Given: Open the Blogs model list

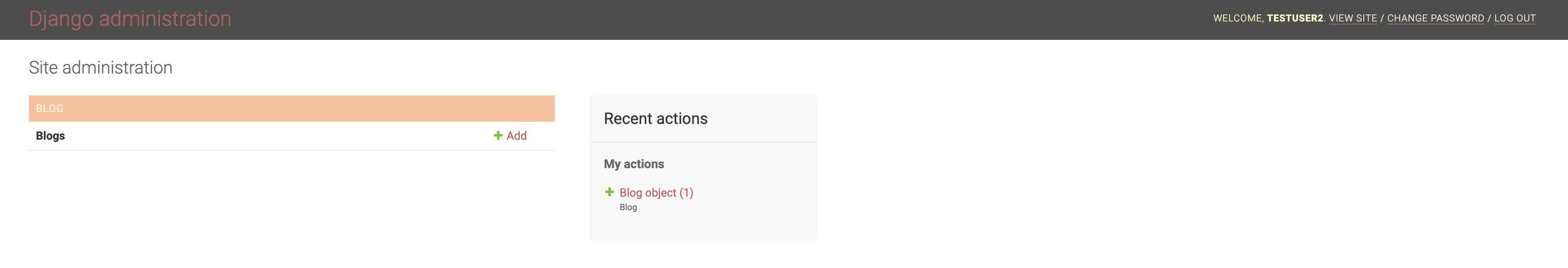Looking at the screenshot, I should point(50,135).
